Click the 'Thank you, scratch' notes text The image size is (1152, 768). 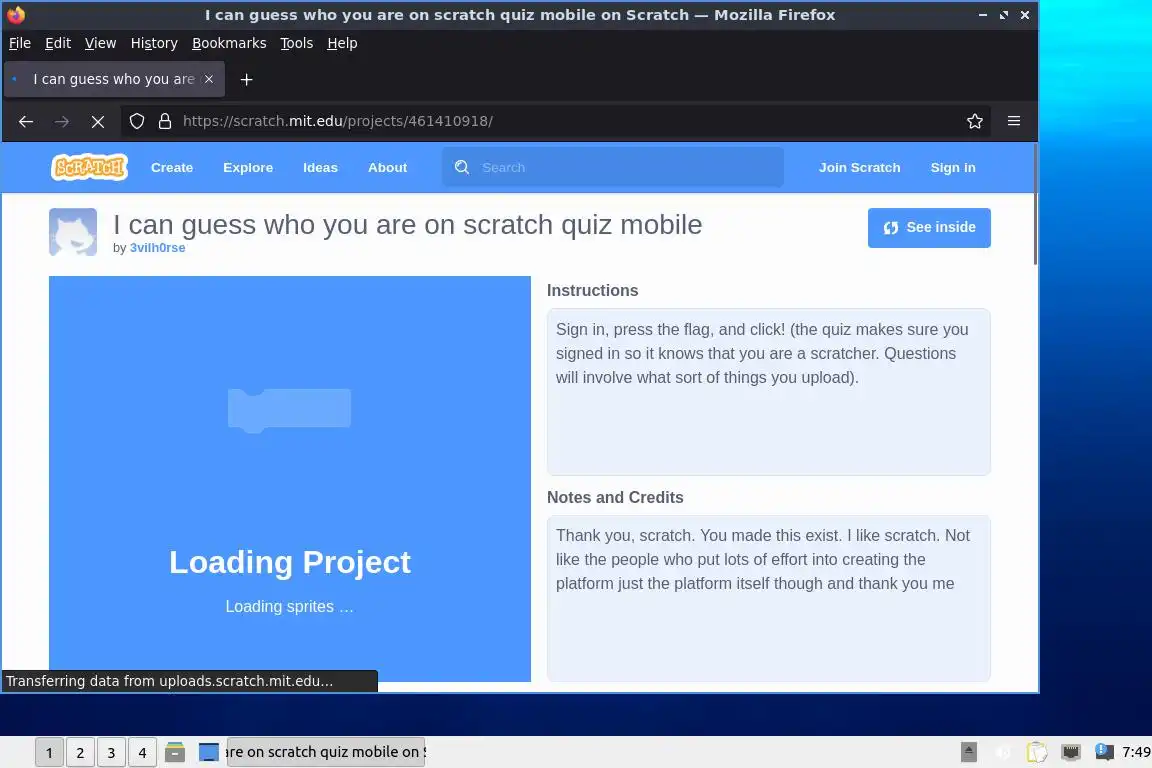pyautogui.click(x=763, y=559)
